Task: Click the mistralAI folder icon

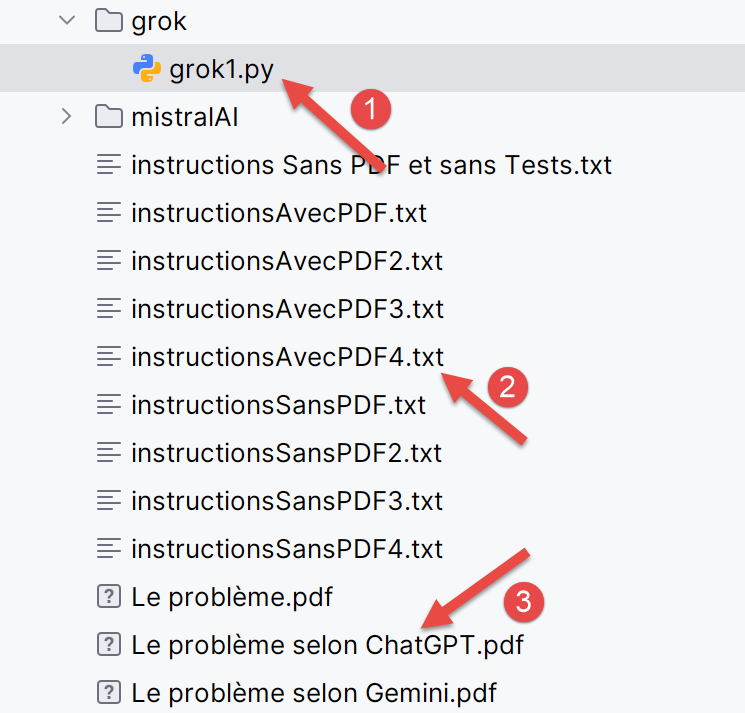Action: tap(108, 117)
